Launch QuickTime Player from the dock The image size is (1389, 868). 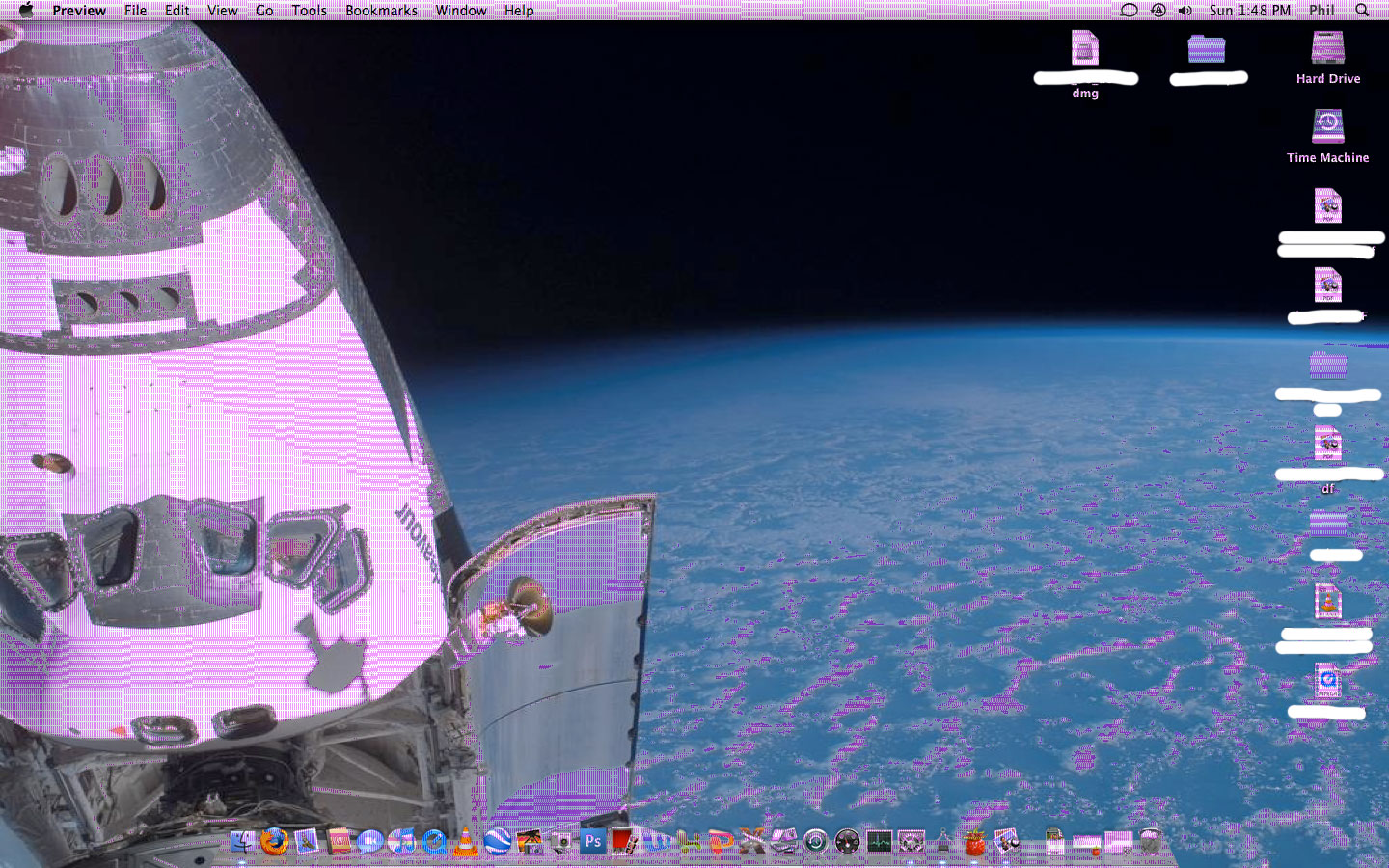click(x=434, y=842)
